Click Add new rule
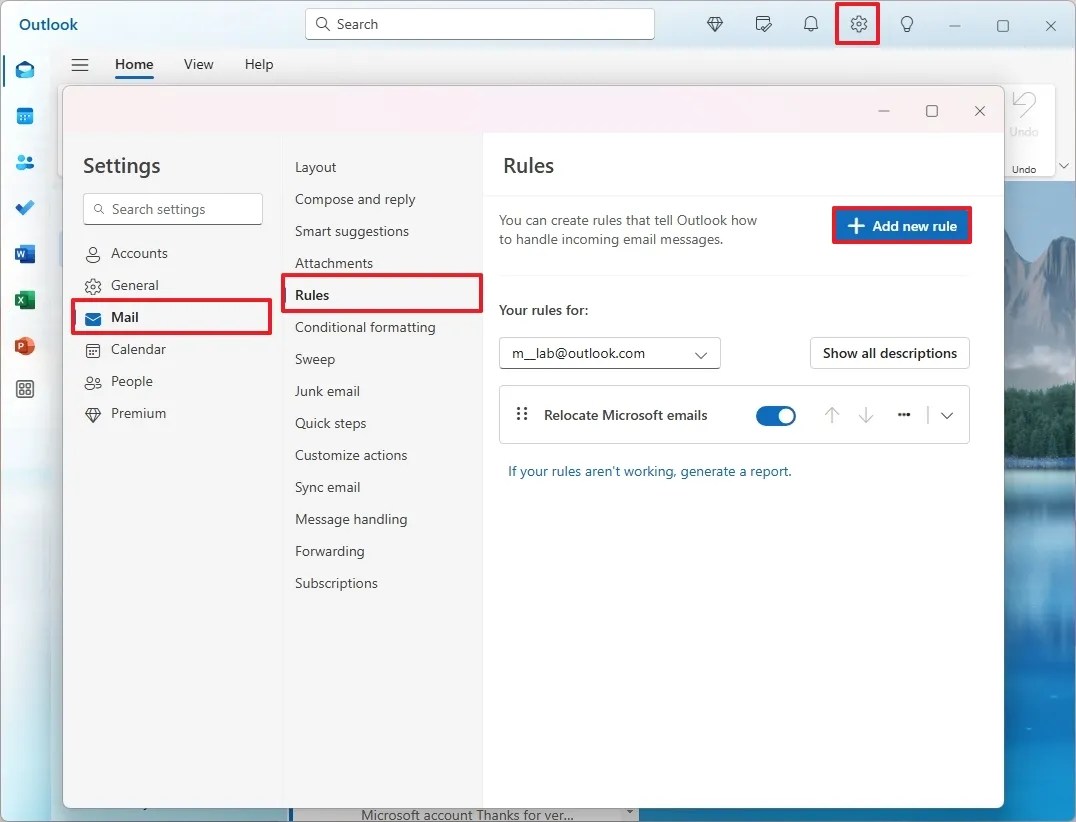1076x822 pixels. tap(901, 225)
